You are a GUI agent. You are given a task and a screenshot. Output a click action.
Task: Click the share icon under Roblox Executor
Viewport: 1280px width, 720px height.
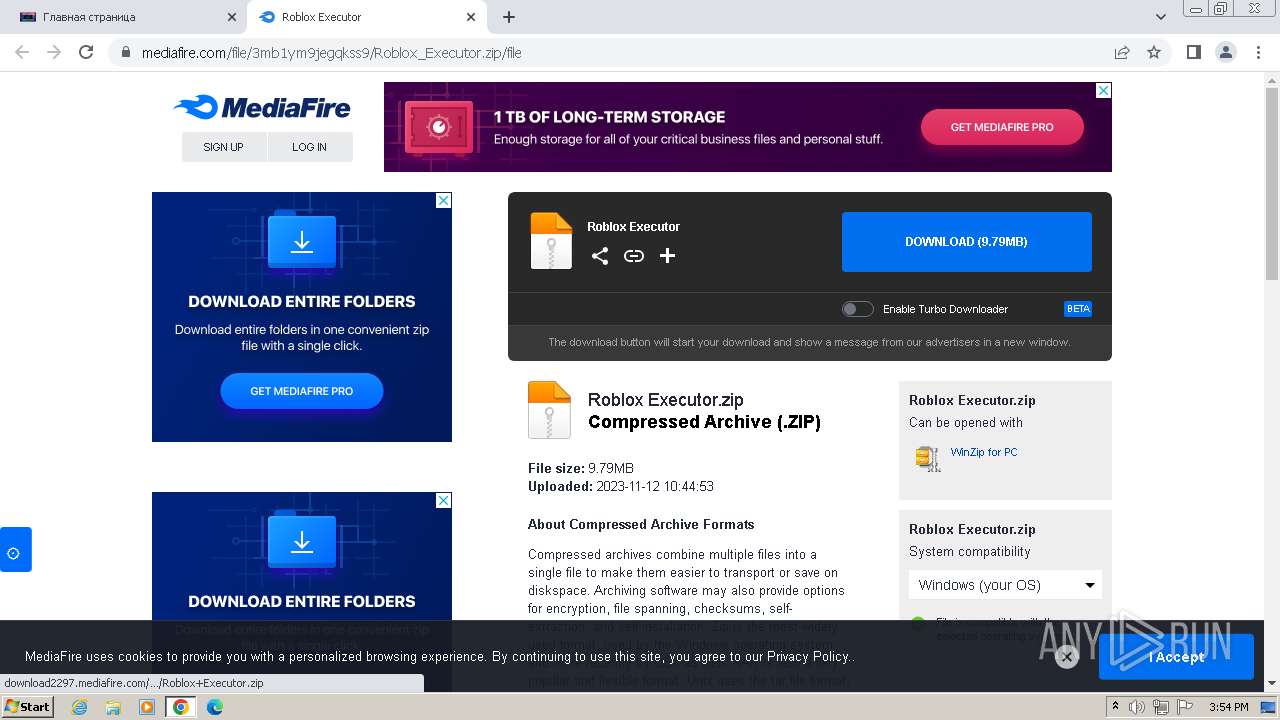coord(599,256)
